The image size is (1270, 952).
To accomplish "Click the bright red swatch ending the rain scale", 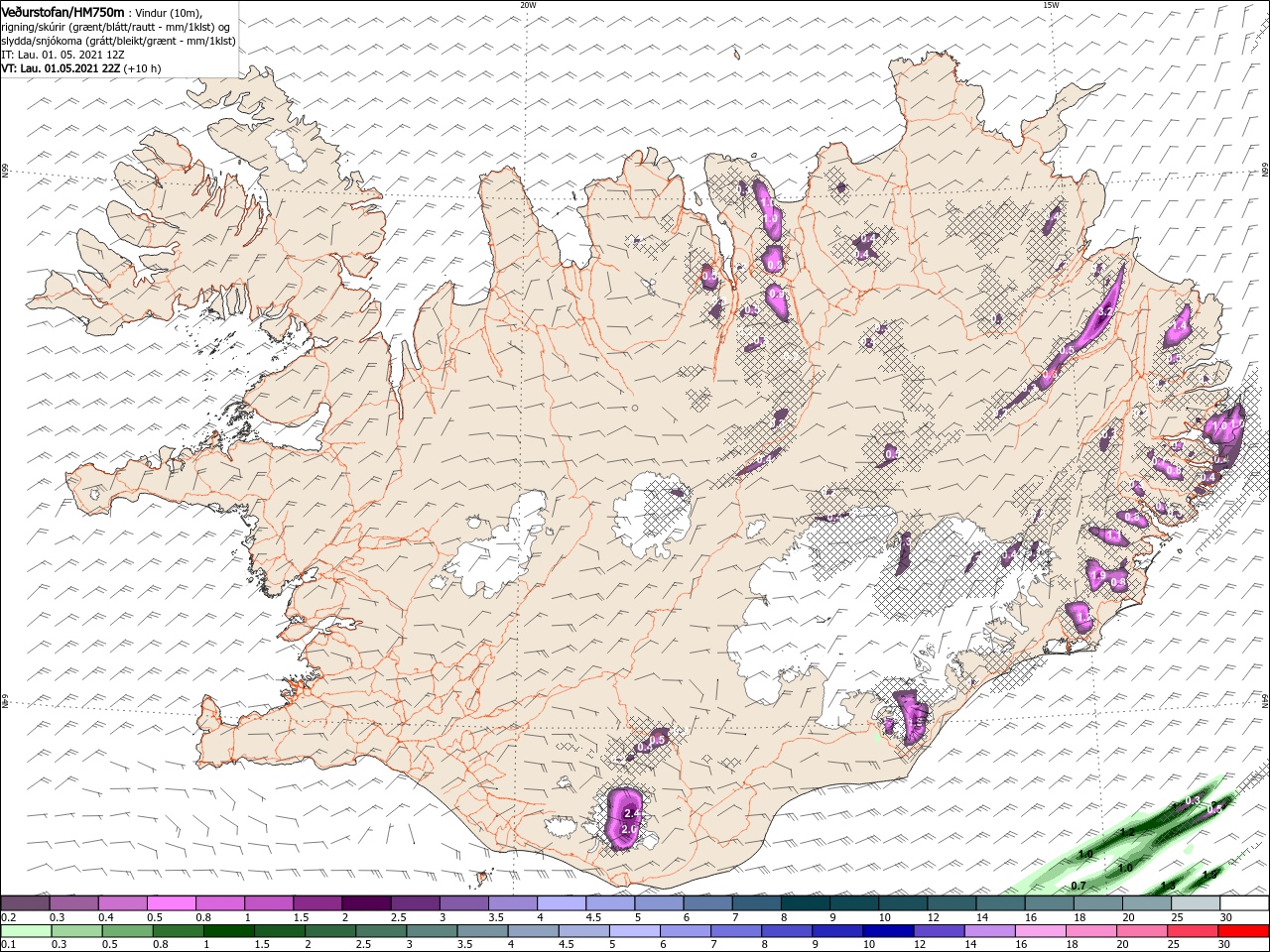I will 1244,931.
